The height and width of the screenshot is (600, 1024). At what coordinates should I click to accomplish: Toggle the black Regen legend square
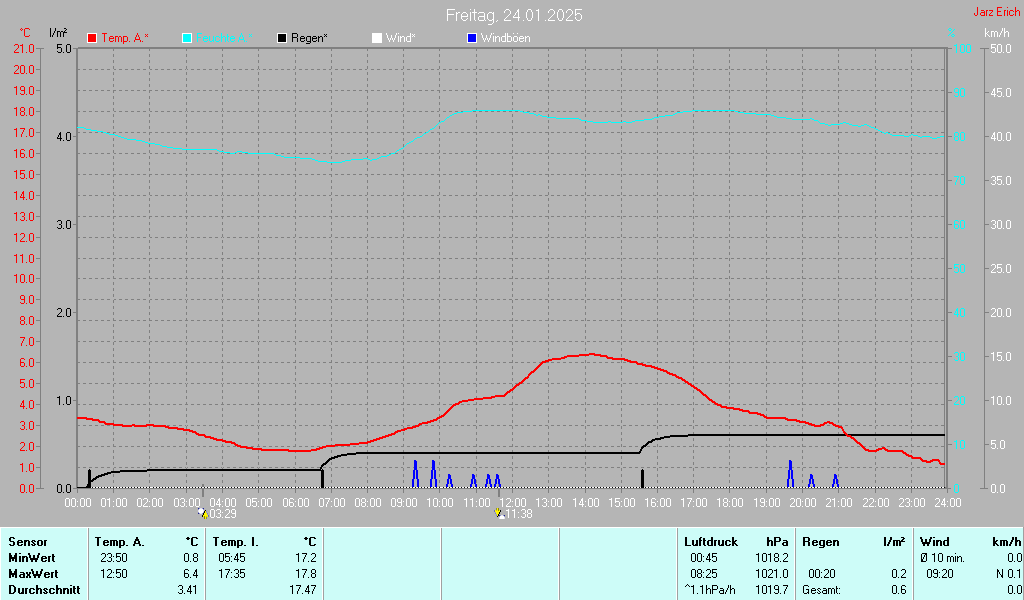[x=282, y=39]
